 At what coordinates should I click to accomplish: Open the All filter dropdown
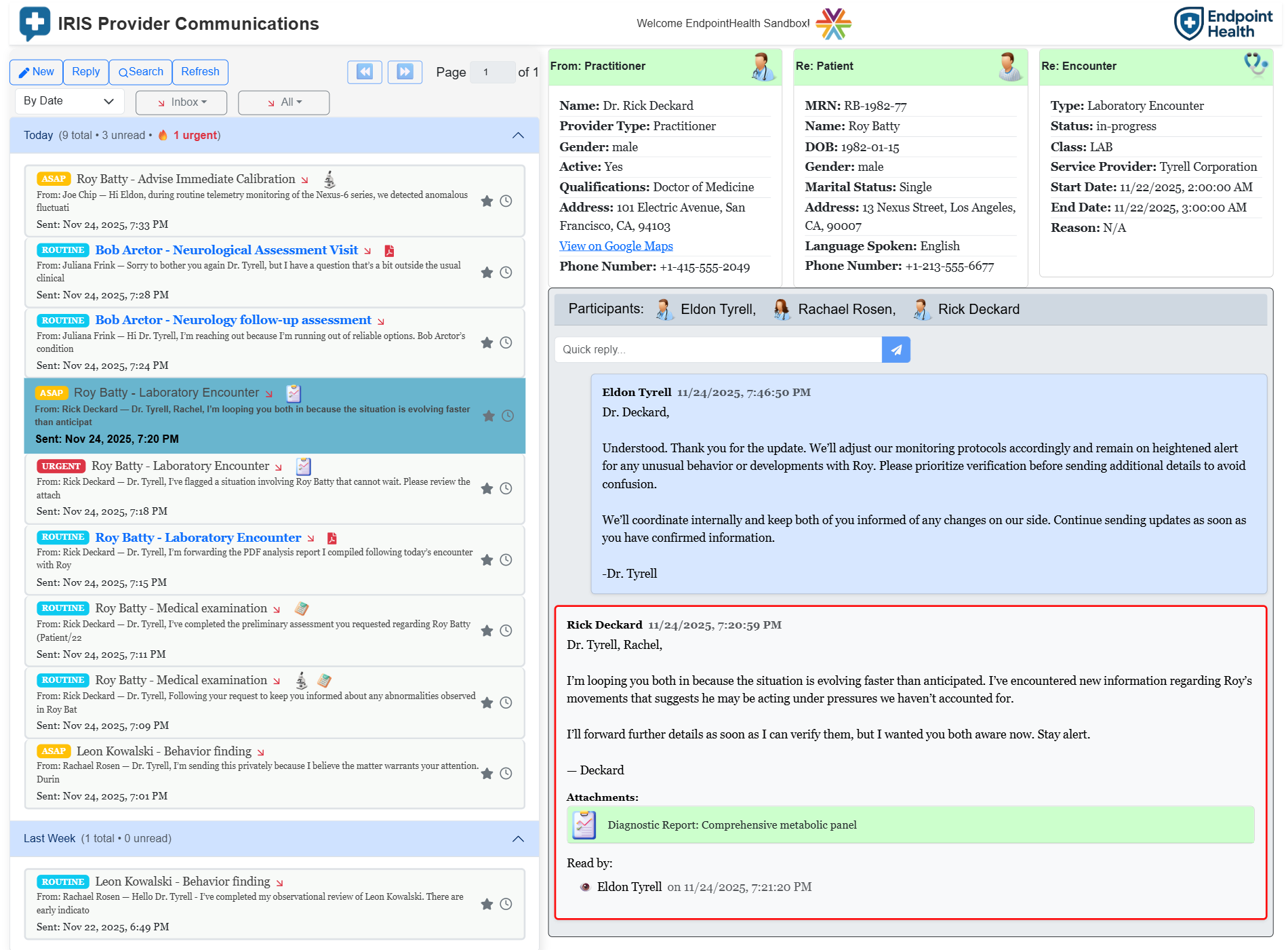(284, 102)
